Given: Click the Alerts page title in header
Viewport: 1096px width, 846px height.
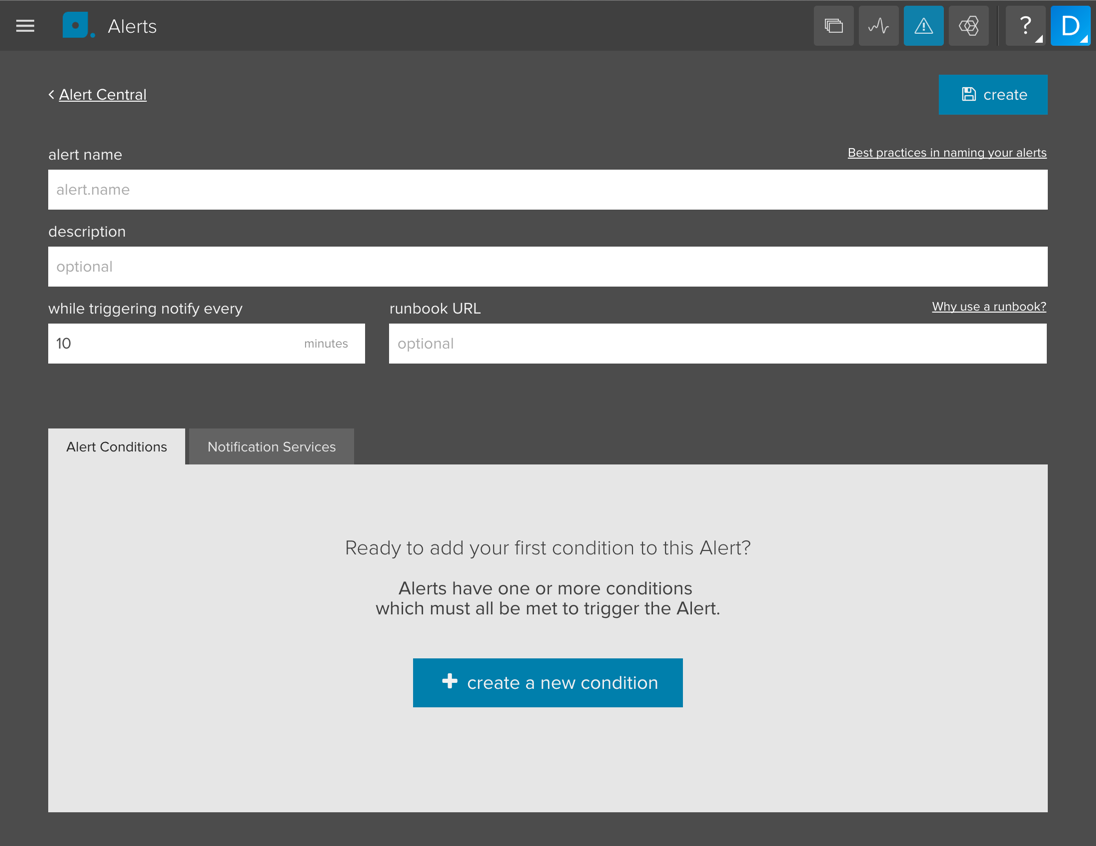Looking at the screenshot, I should coord(132,27).
